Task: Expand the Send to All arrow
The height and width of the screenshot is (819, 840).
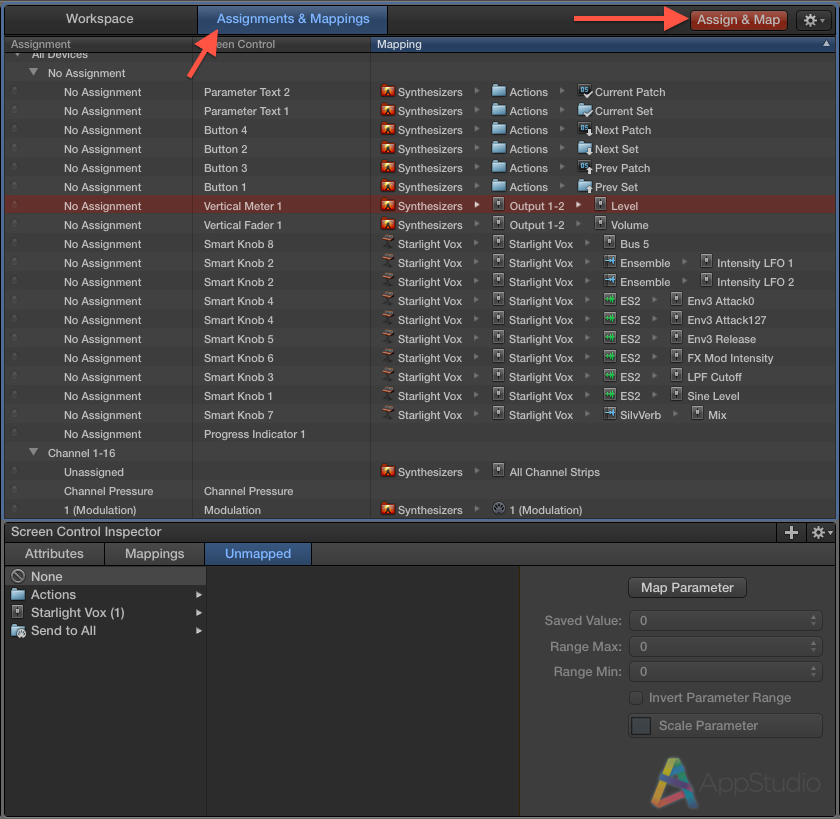Action: coord(199,631)
